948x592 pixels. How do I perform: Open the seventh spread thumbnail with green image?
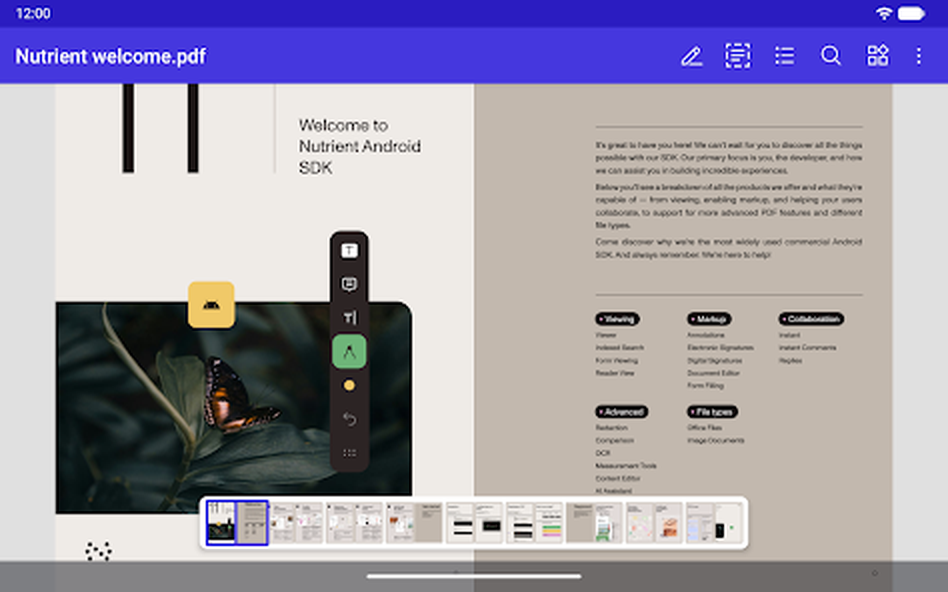594,522
